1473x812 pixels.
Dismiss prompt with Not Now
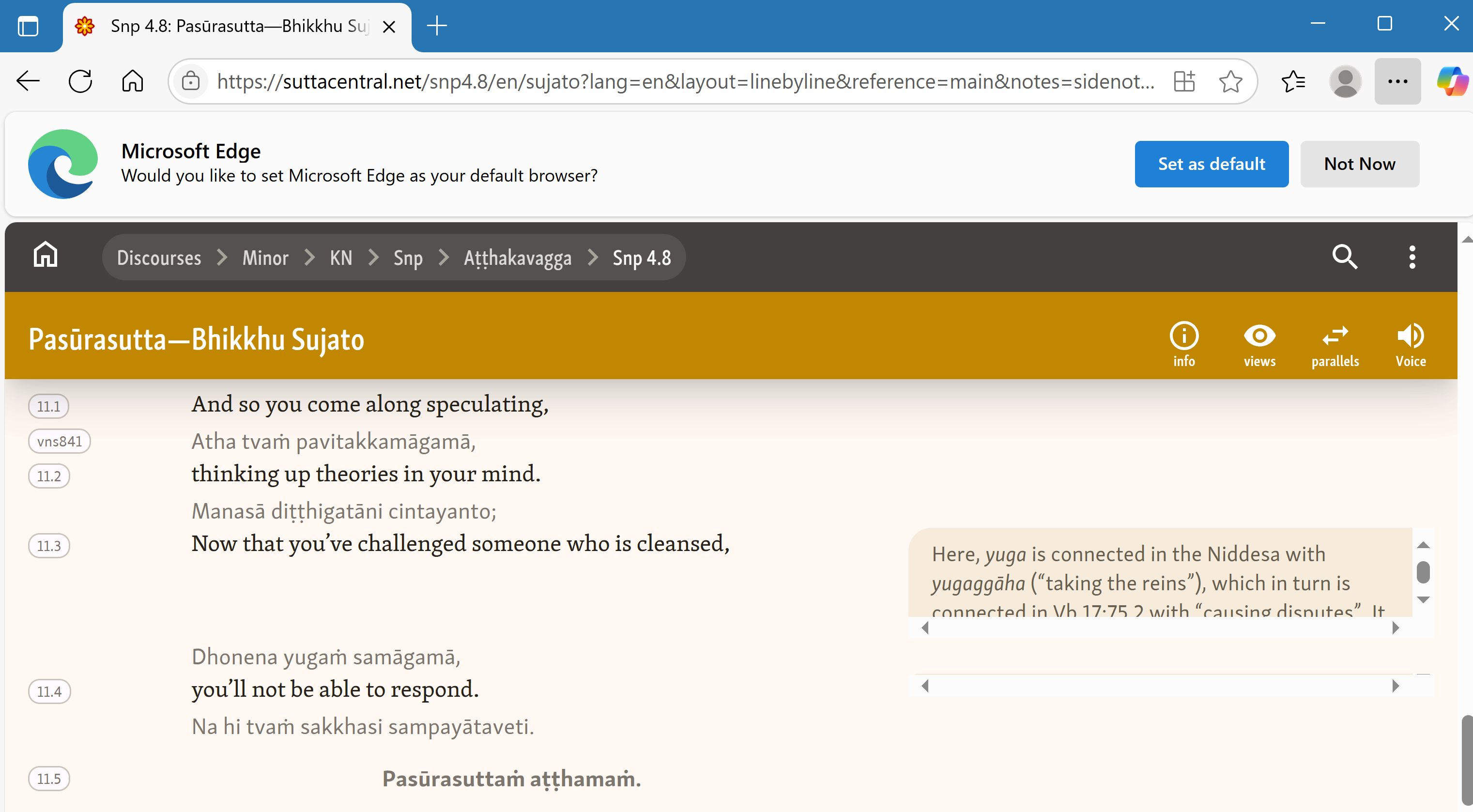1359,164
